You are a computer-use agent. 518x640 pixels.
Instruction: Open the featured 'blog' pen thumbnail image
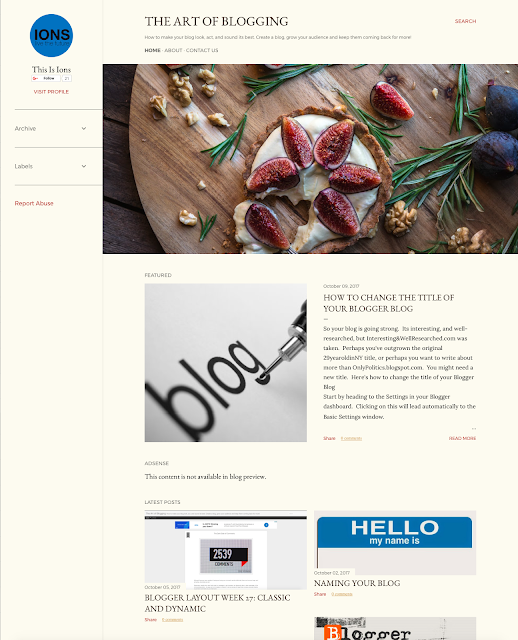coord(226,363)
